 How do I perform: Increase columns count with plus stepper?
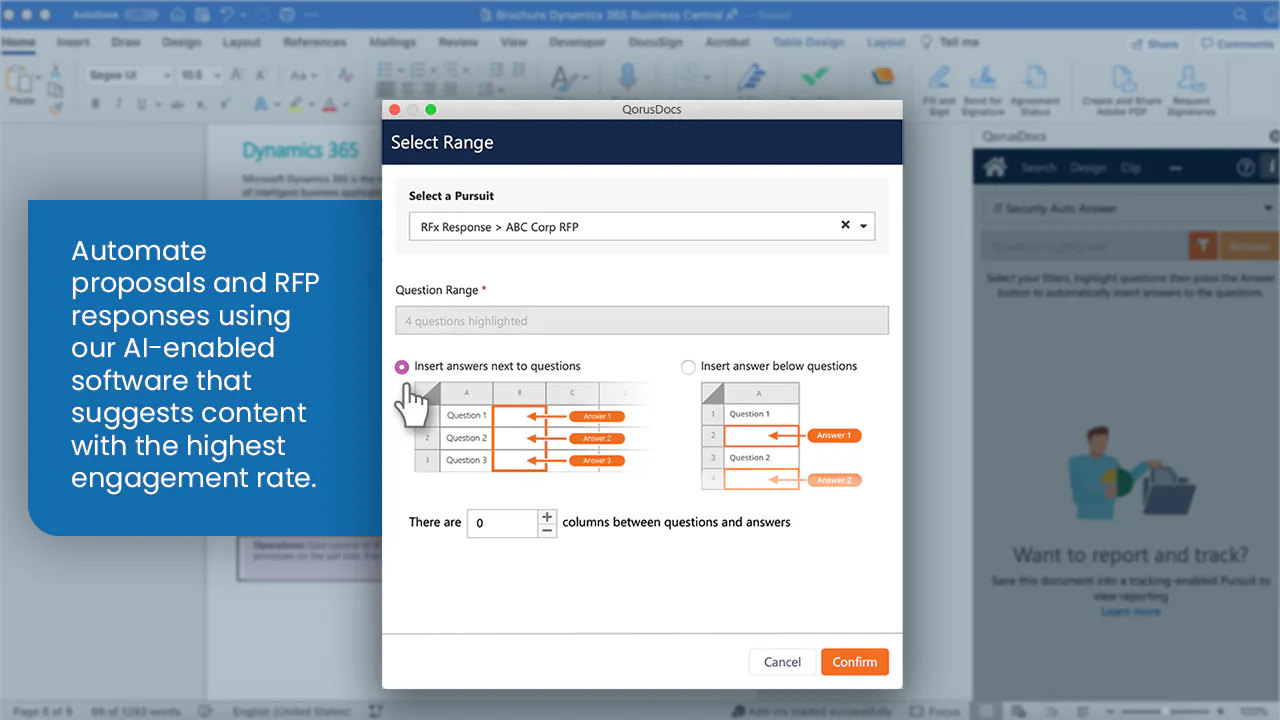click(547, 517)
